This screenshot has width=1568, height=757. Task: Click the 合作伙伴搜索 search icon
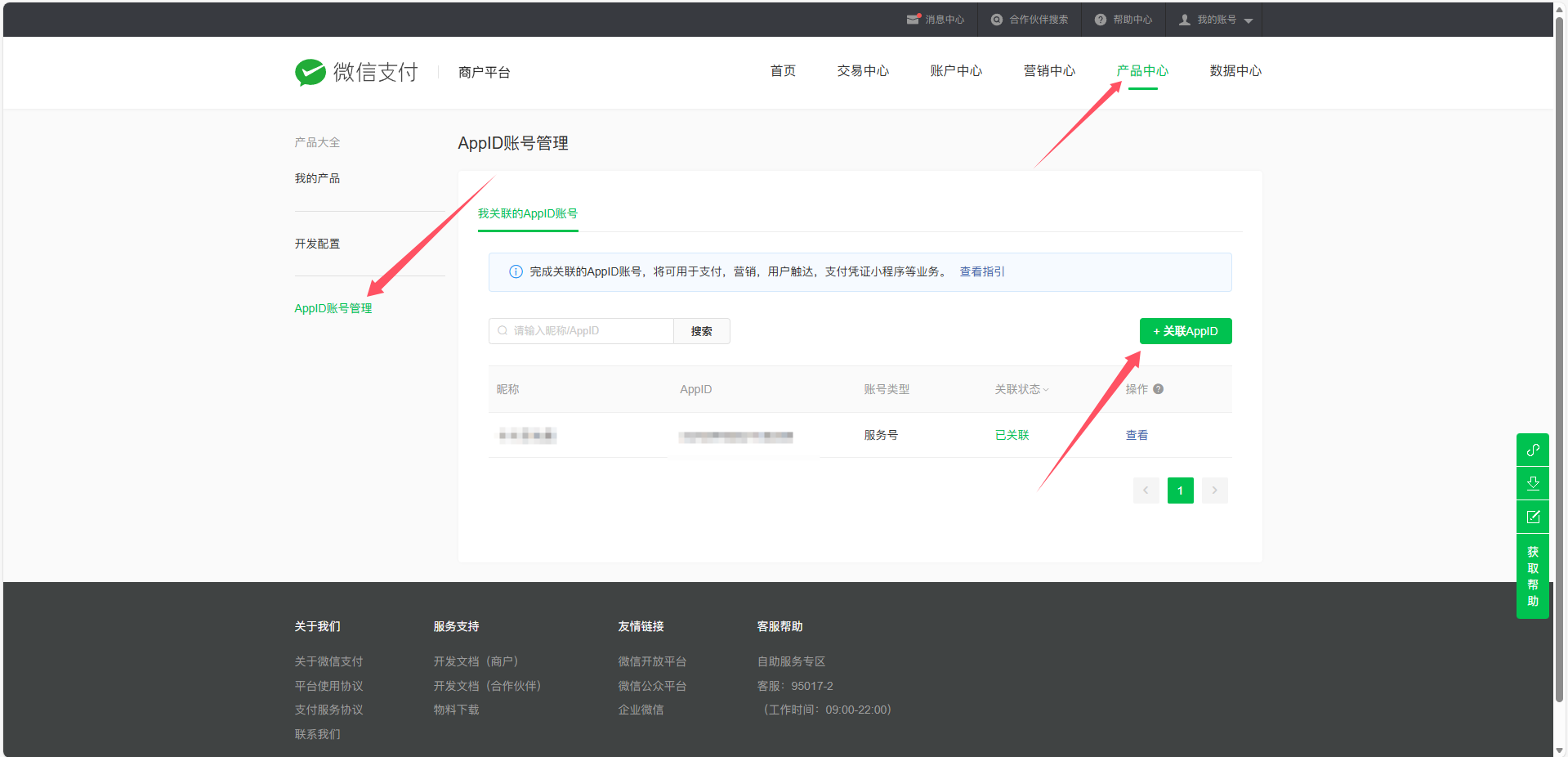(x=996, y=20)
